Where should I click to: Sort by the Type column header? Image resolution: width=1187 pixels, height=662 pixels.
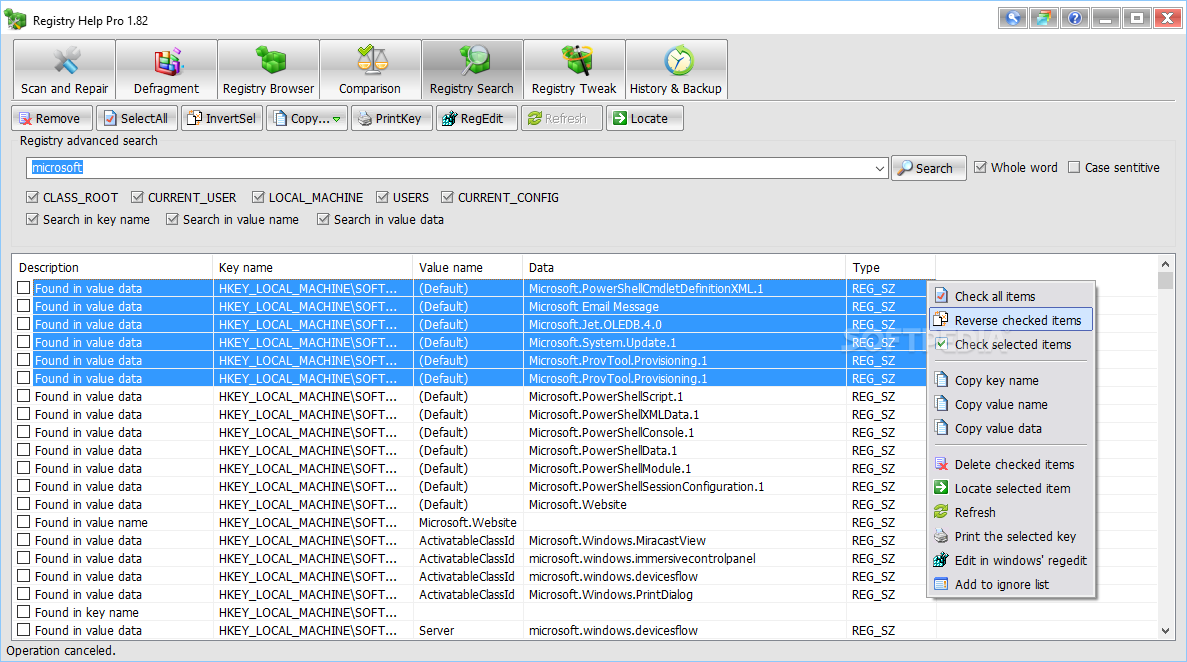pos(891,267)
